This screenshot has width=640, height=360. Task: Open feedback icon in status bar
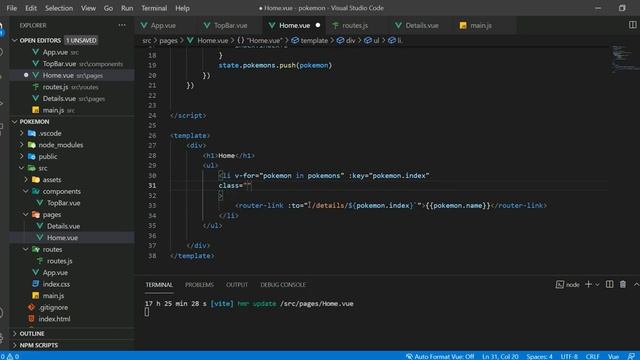click(x=631, y=356)
